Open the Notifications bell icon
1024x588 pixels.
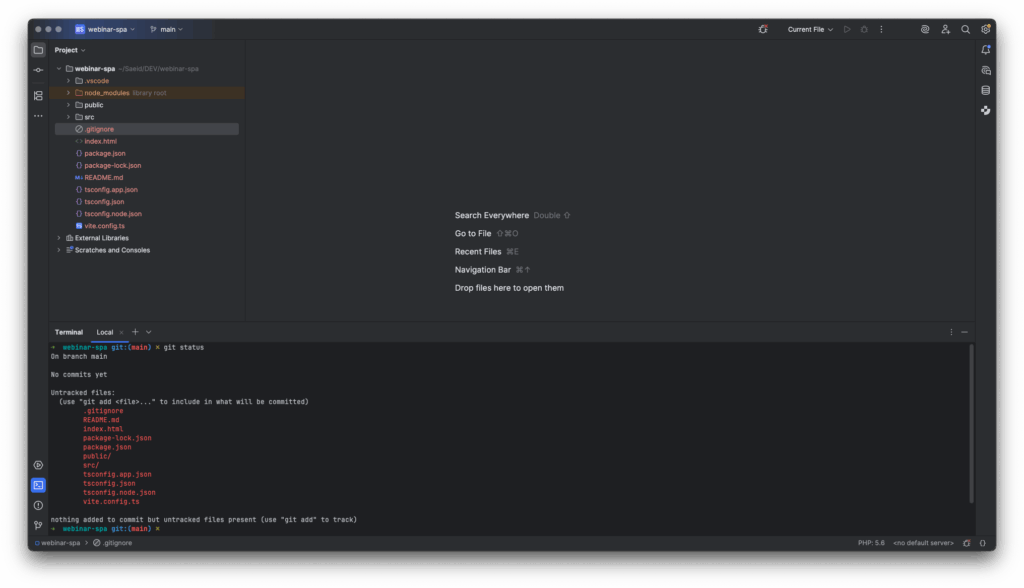pos(986,50)
